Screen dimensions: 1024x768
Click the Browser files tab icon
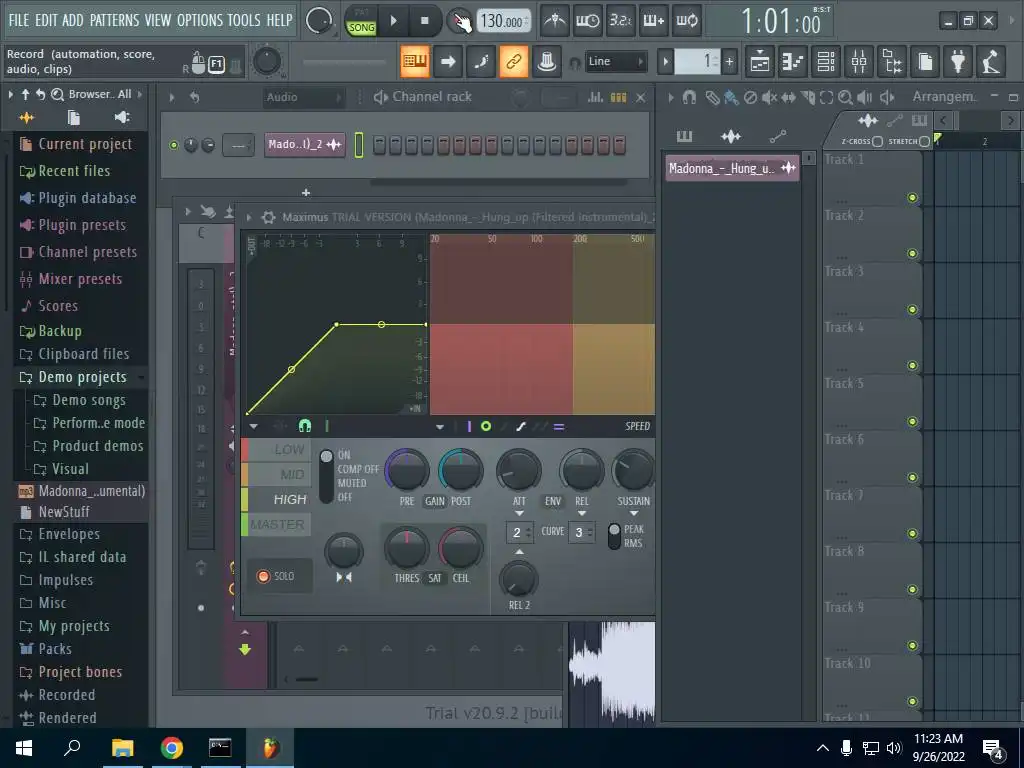[74, 118]
